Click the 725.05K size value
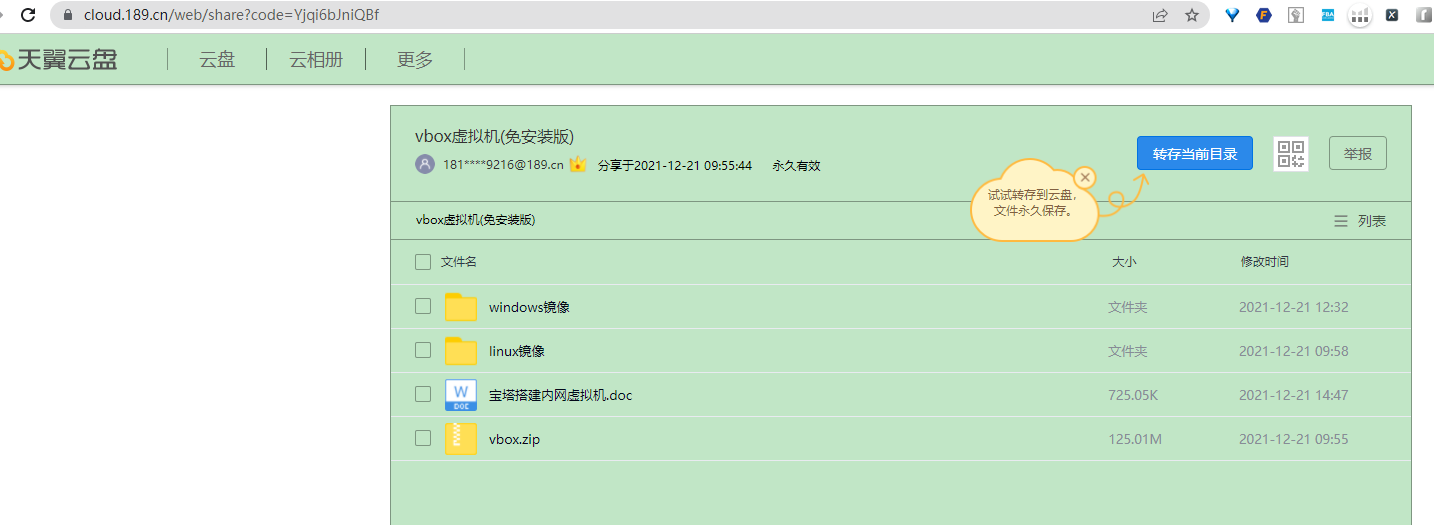This screenshot has height=525, width=1434. (x=1133, y=395)
